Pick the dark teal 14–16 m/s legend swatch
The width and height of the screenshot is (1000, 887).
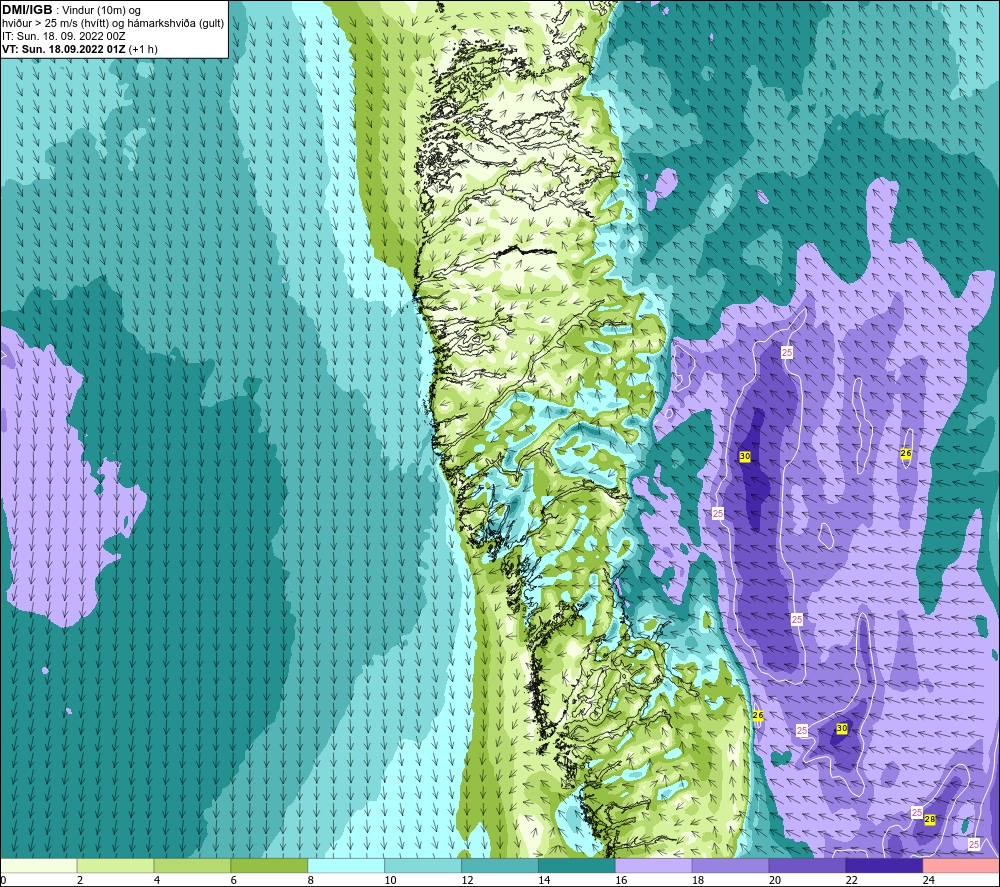[577, 865]
